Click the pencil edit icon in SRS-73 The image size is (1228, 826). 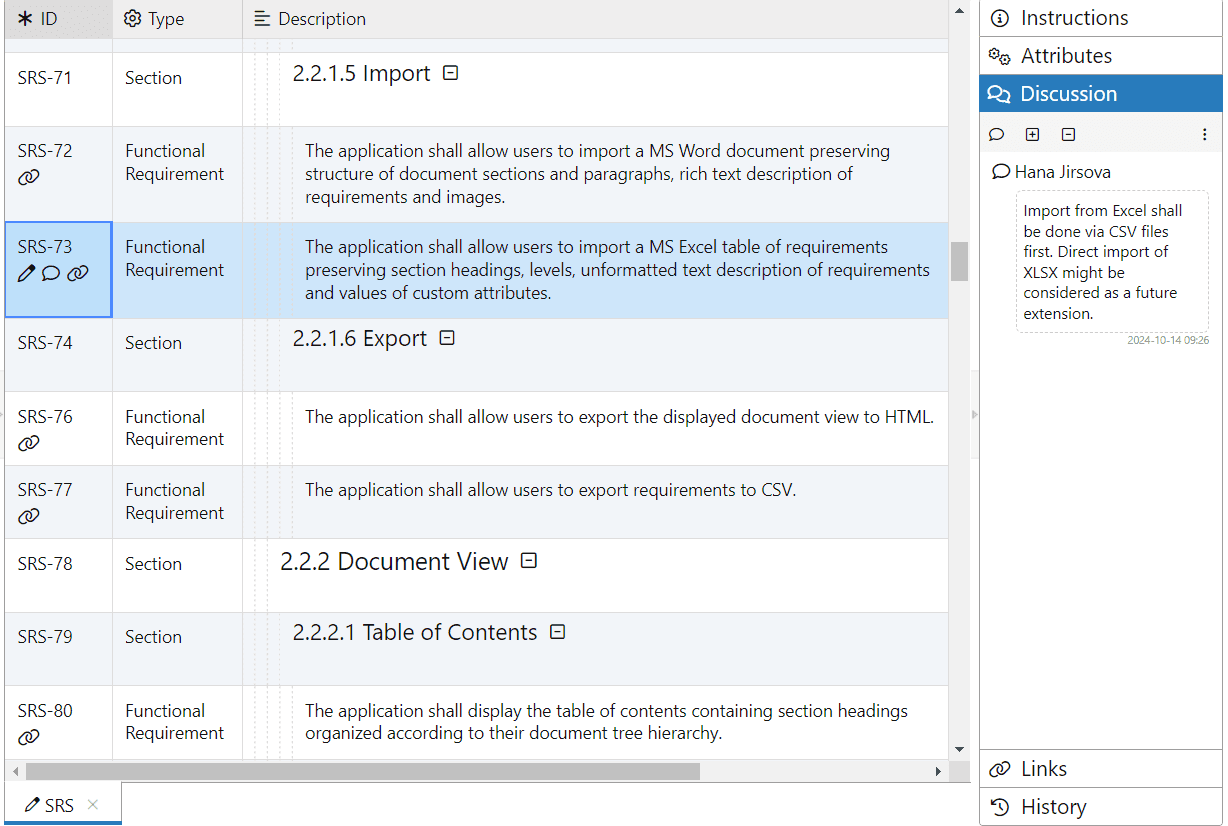(26, 273)
